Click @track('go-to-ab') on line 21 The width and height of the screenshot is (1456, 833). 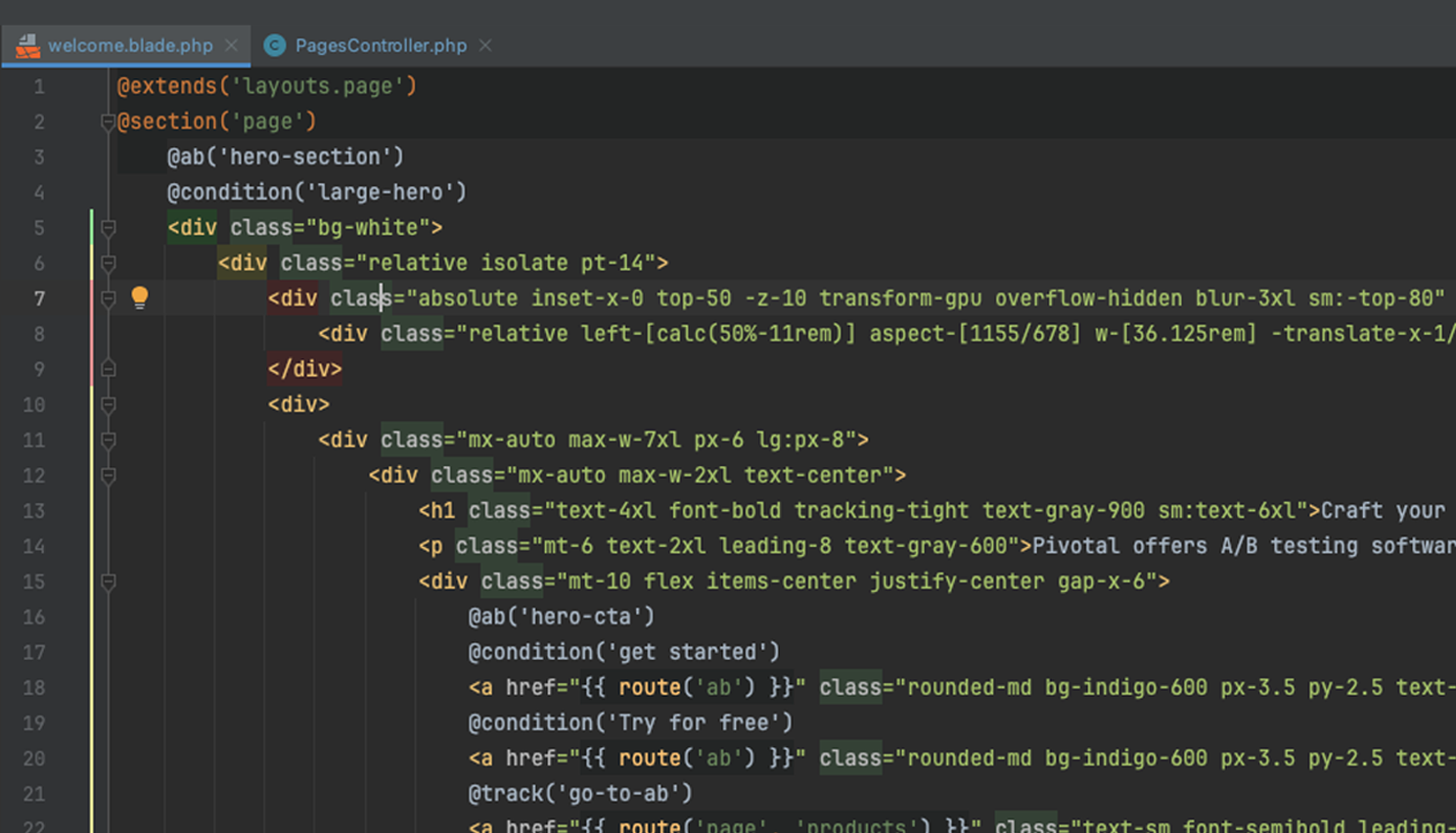tap(580, 794)
